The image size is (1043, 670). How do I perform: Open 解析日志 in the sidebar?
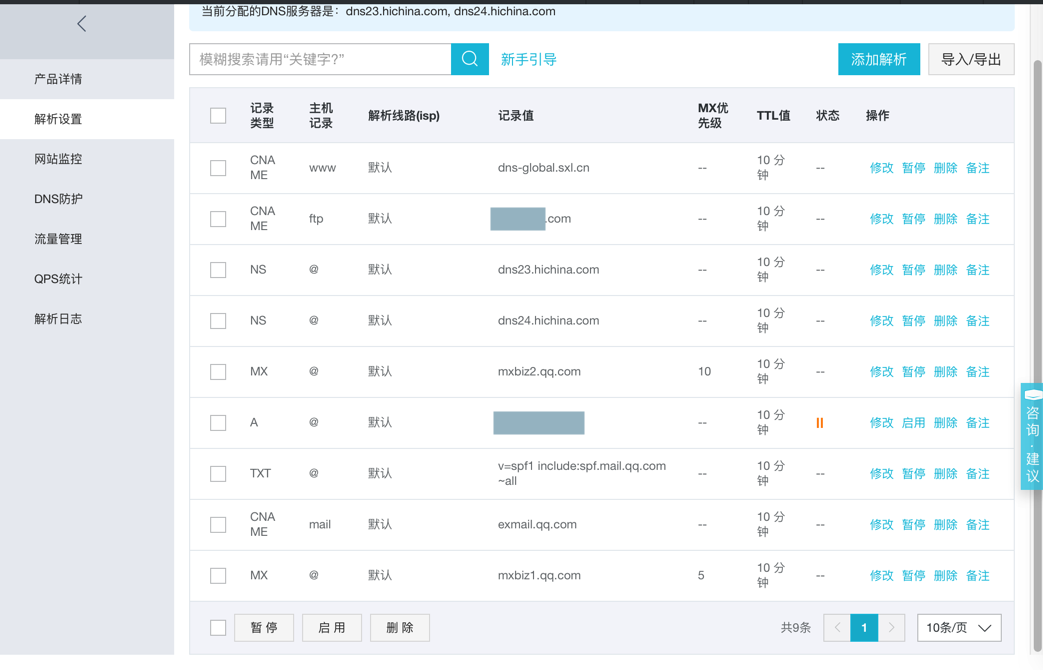pos(58,319)
